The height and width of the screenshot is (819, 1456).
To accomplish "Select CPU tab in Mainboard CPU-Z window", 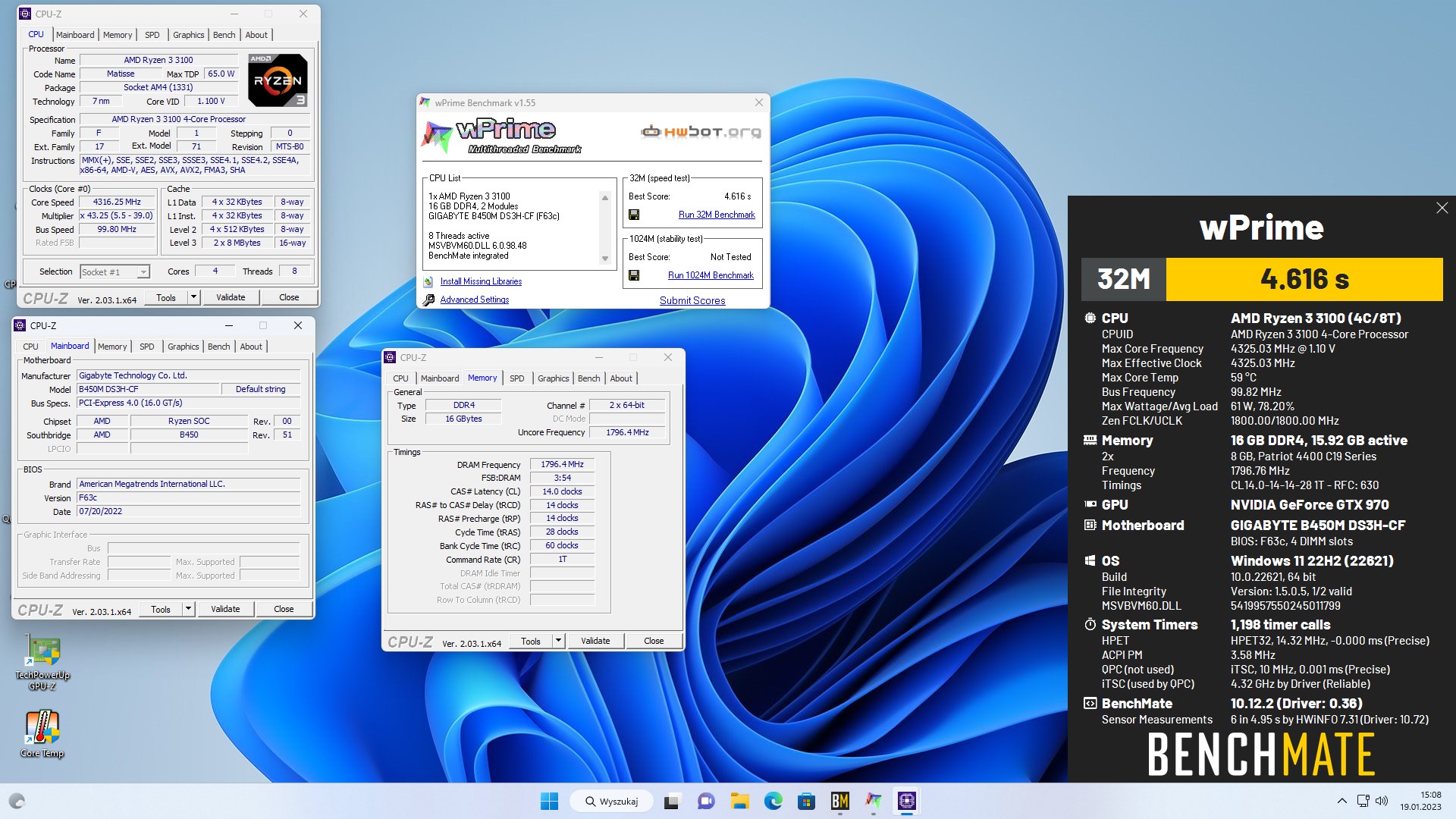I will point(30,347).
